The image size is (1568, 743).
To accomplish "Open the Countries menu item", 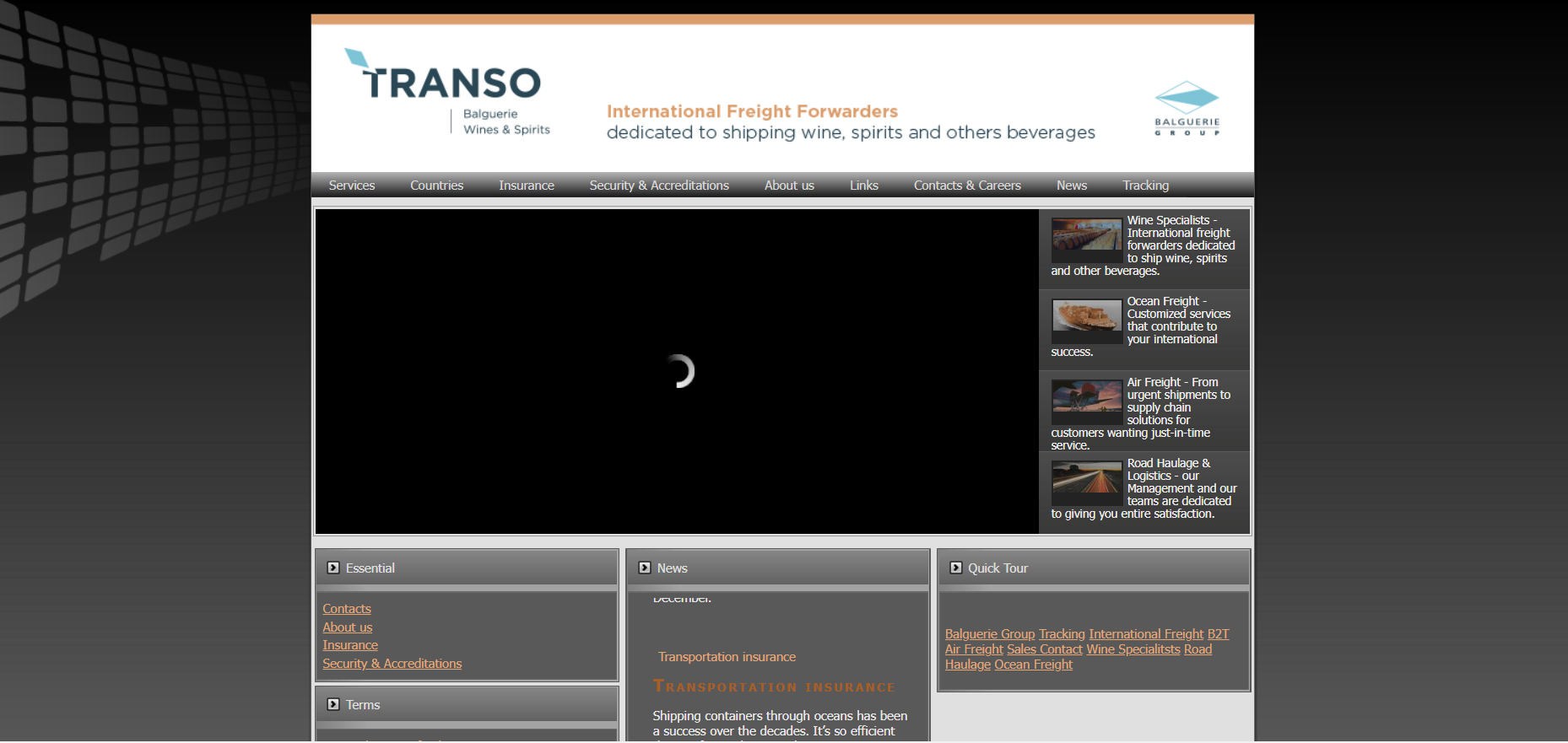I will (436, 186).
